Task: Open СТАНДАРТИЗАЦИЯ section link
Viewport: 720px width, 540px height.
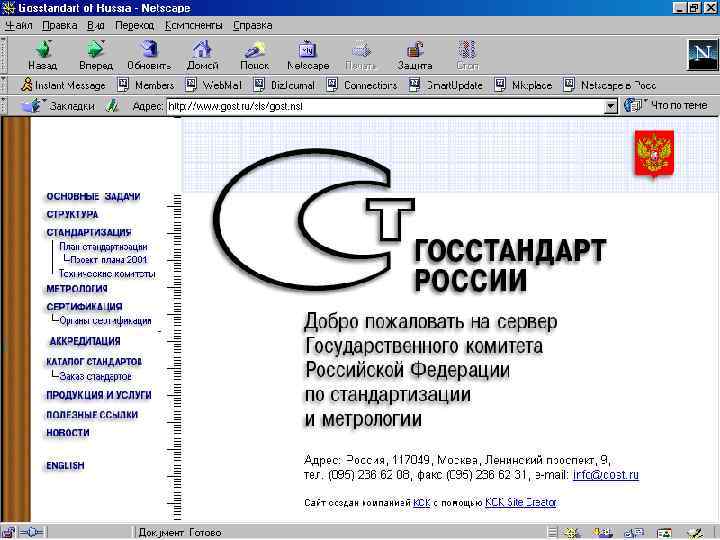Action: pos(89,232)
